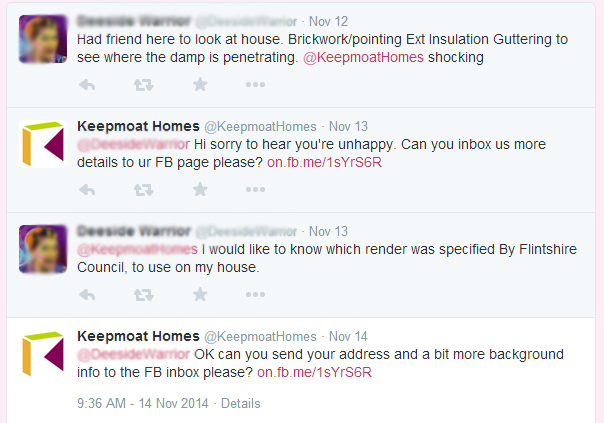Star the Keepmoat Homes Nov 13 tweet
The image size is (604, 423).
(200, 189)
